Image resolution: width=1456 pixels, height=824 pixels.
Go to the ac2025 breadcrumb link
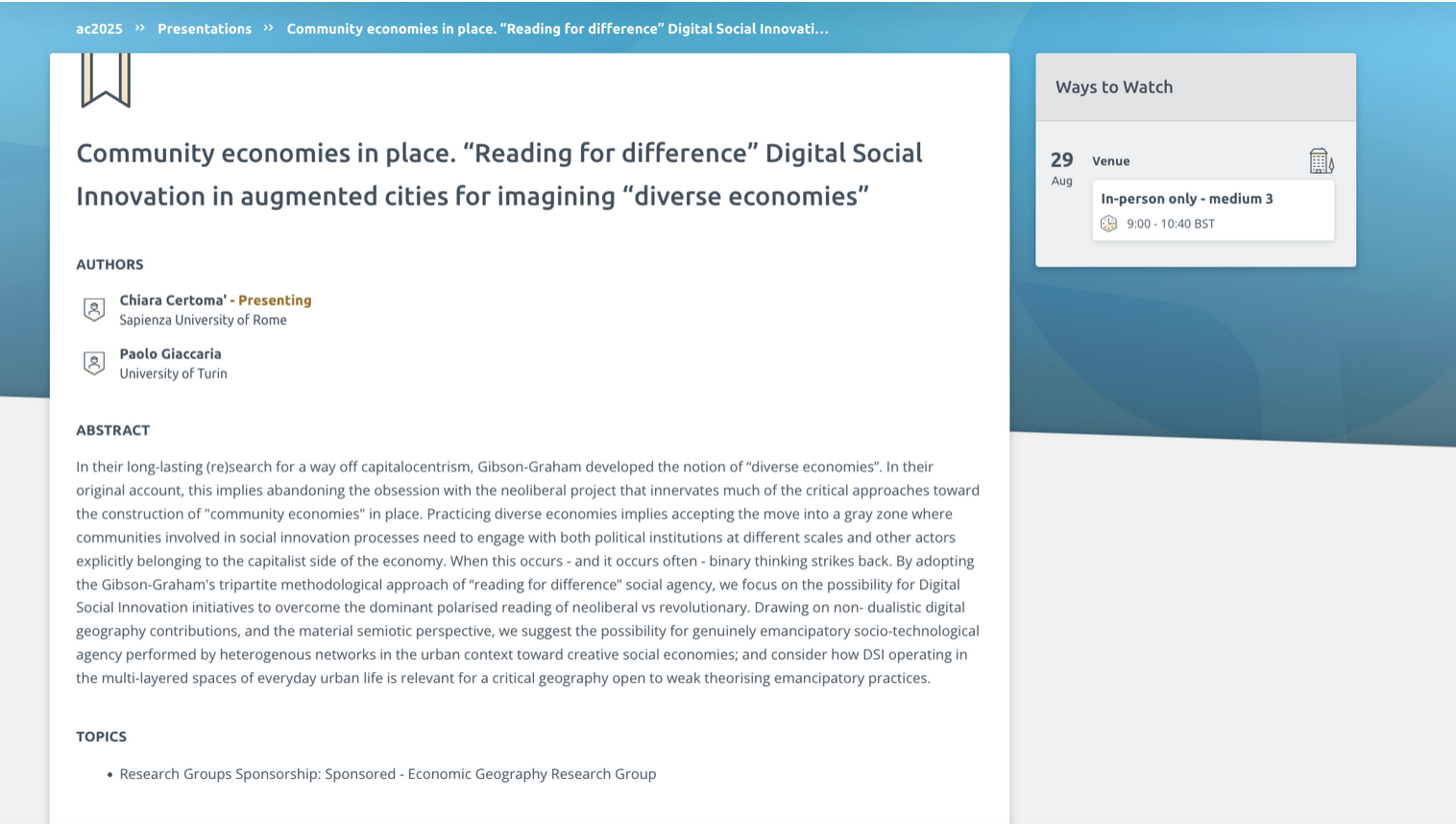99,29
